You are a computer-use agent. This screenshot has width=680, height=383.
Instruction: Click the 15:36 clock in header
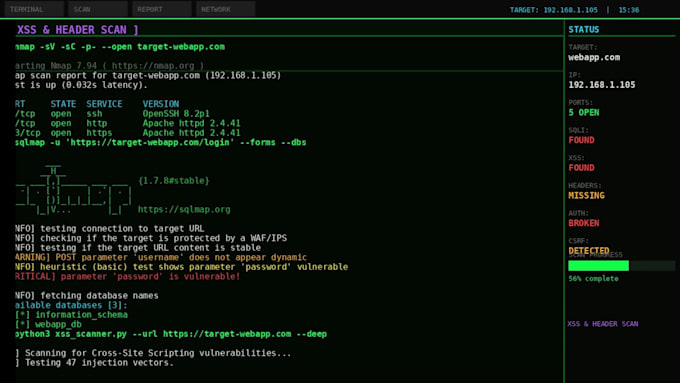[628, 10]
